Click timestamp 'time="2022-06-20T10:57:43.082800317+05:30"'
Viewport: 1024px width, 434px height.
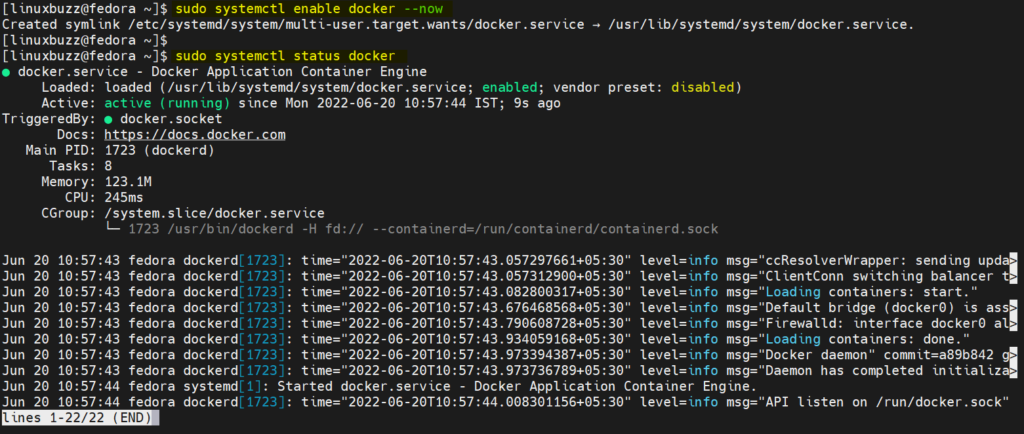point(466,292)
